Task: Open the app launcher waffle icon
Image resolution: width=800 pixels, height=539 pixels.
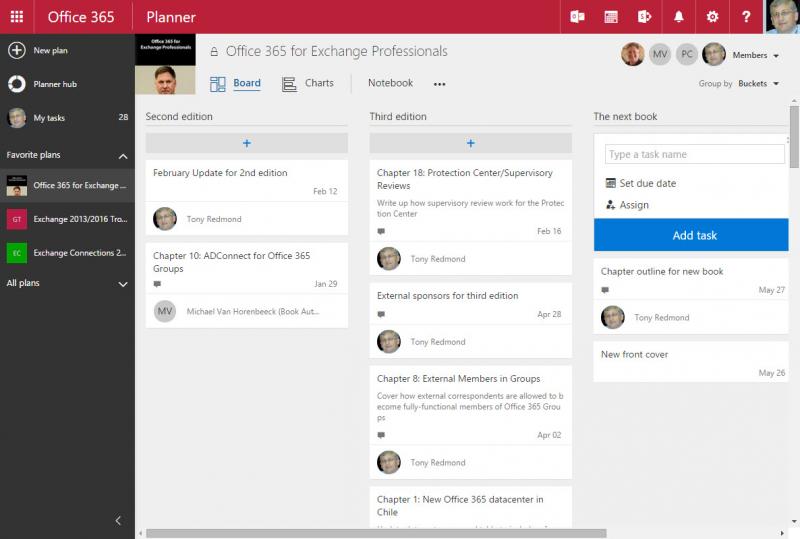Action: pos(17,17)
